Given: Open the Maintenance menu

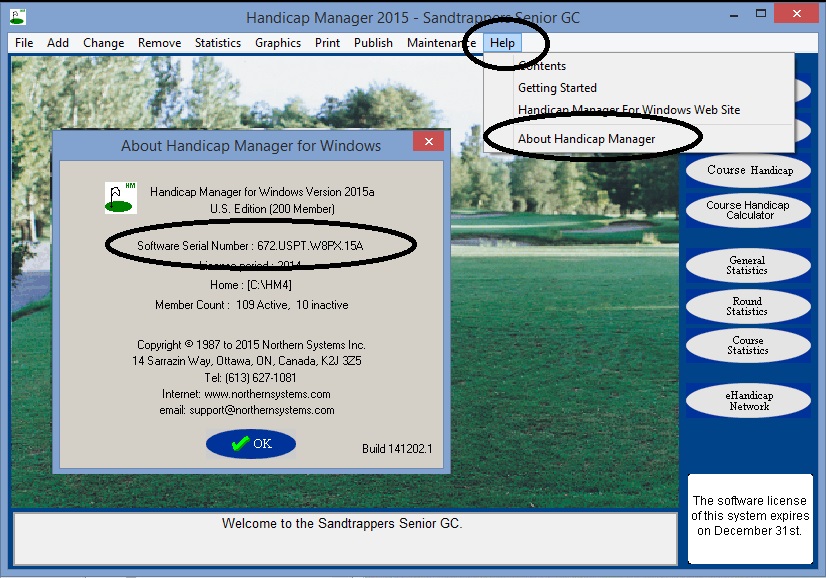Looking at the screenshot, I should click(441, 43).
